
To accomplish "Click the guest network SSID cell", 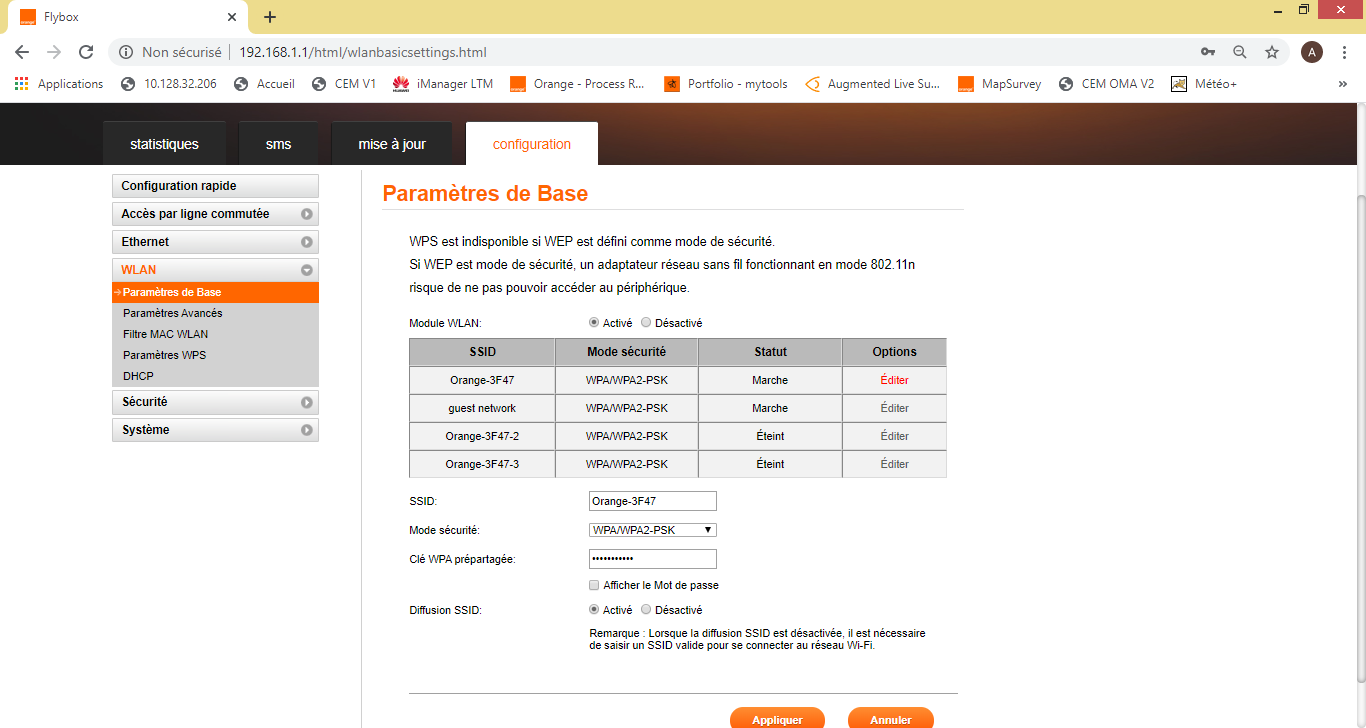I will point(482,408).
